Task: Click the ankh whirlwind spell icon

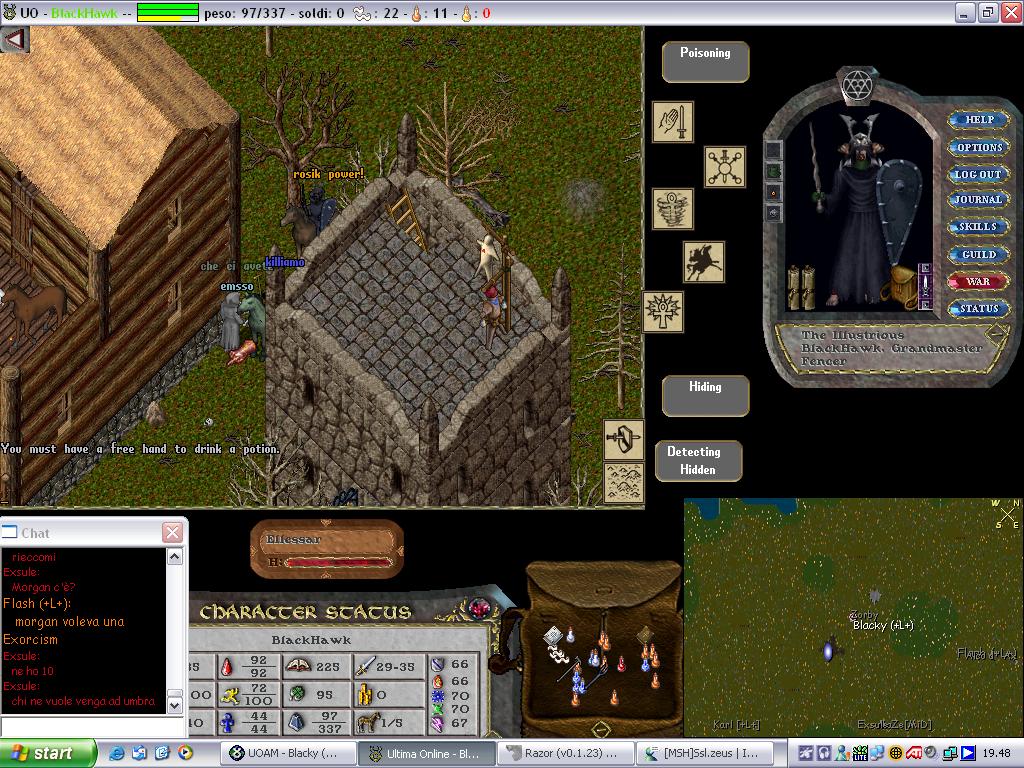Action: 673,209
